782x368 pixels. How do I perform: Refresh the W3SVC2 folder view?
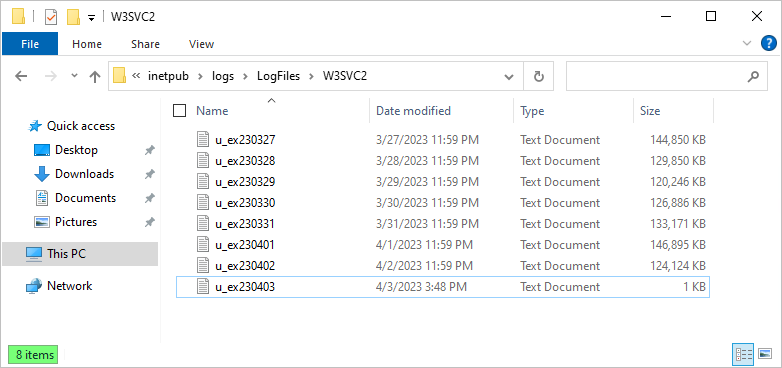[539, 76]
